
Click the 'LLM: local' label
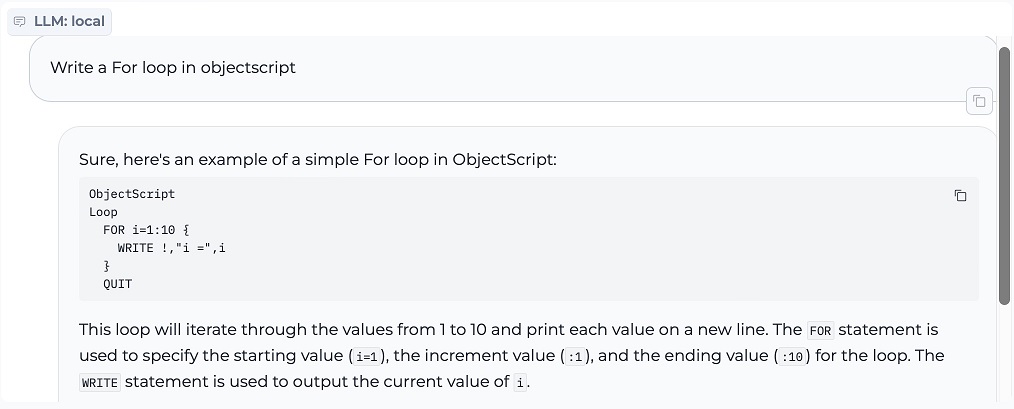pos(69,21)
